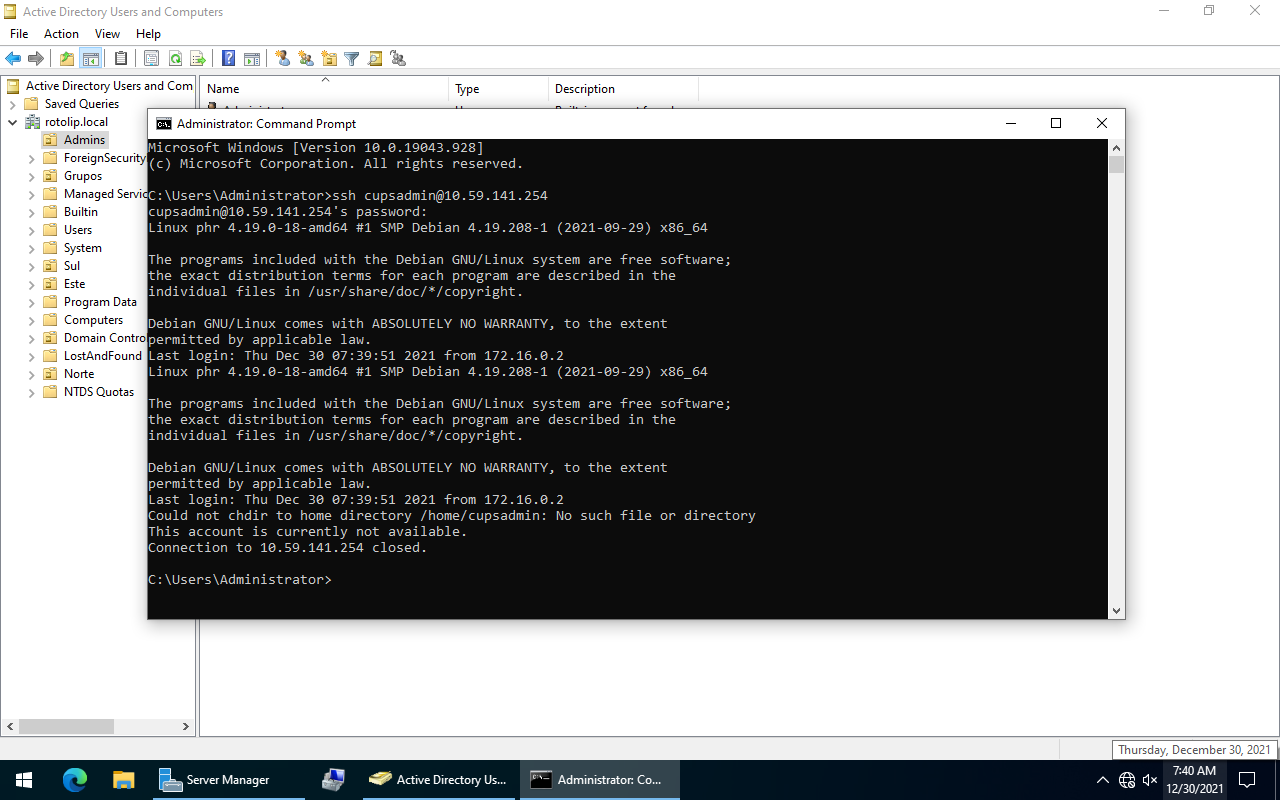The height and width of the screenshot is (800, 1280).
Task: Go up one level using the folder-up icon
Action: 67,59
